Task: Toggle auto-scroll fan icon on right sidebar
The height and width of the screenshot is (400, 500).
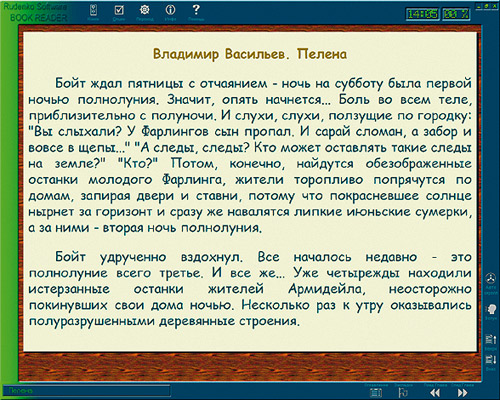Action: coord(490,278)
